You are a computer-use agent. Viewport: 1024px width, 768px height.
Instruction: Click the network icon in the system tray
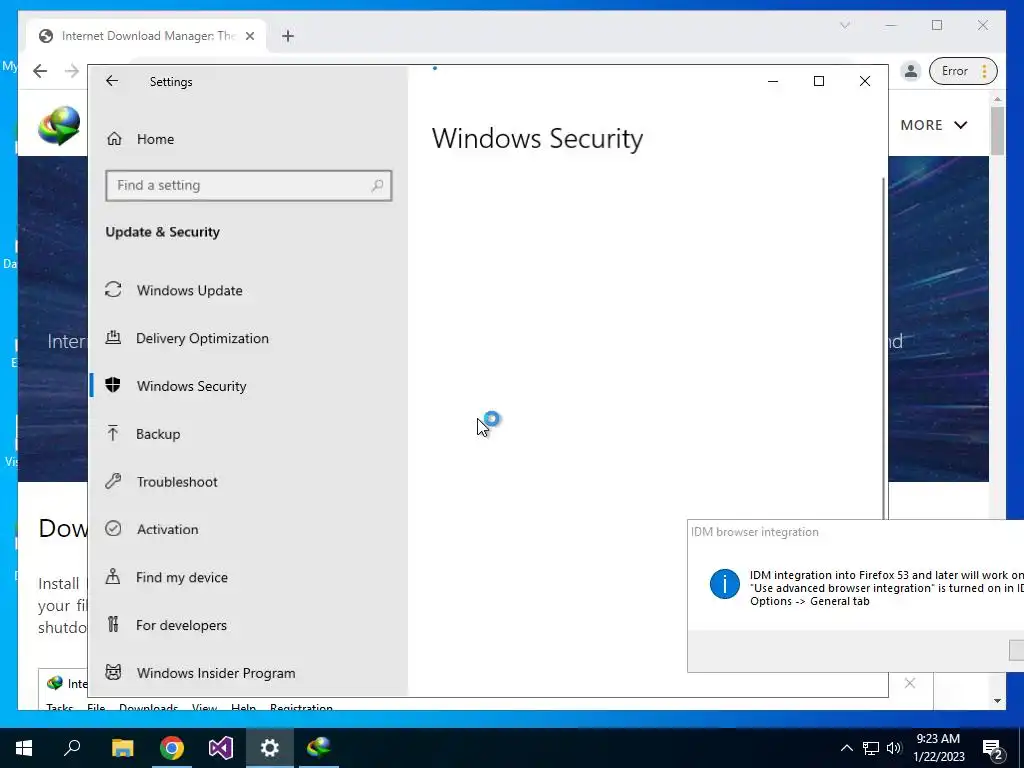[871, 748]
